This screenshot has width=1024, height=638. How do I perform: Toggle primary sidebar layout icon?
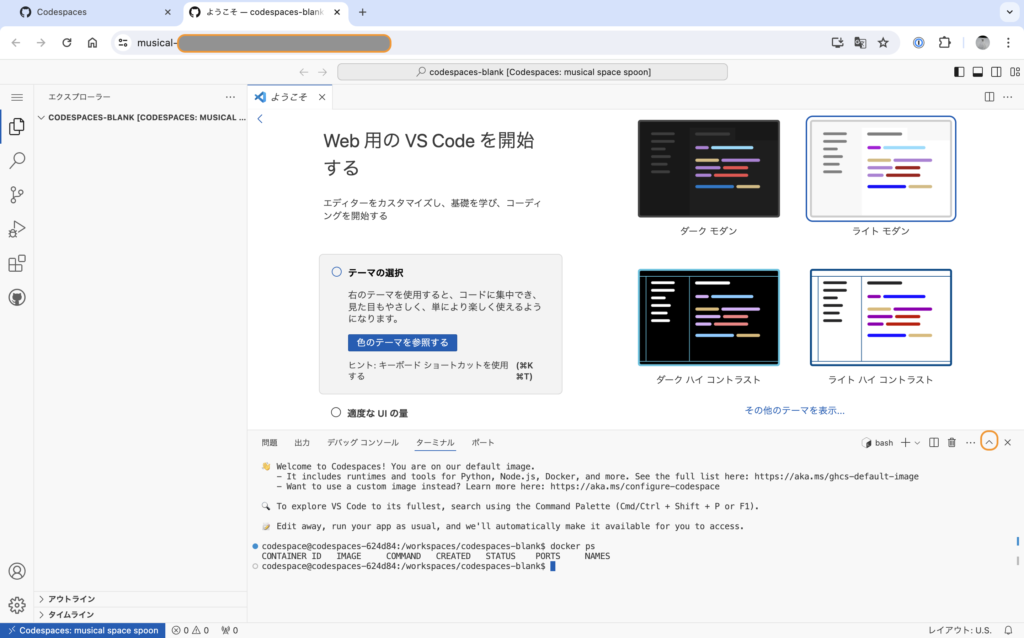click(x=959, y=72)
